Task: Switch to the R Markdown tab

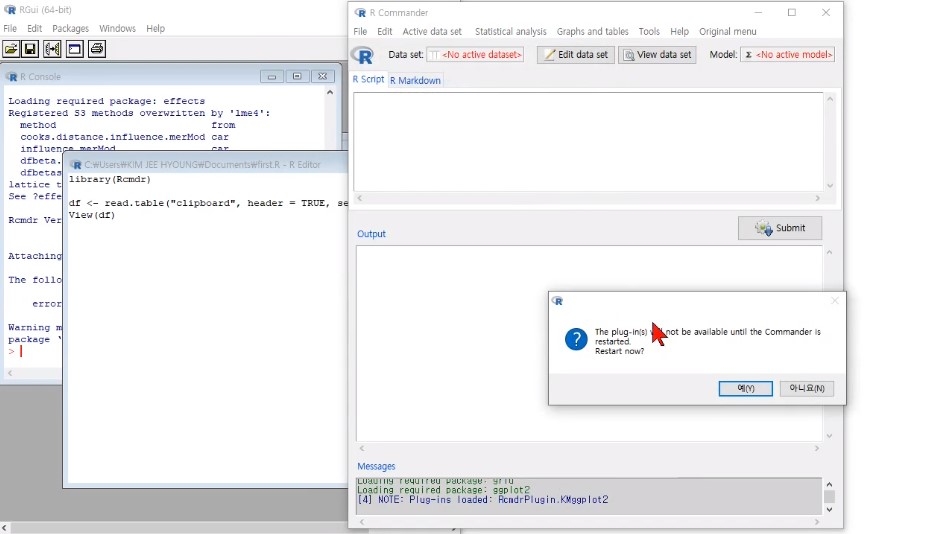Action: [415, 80]
